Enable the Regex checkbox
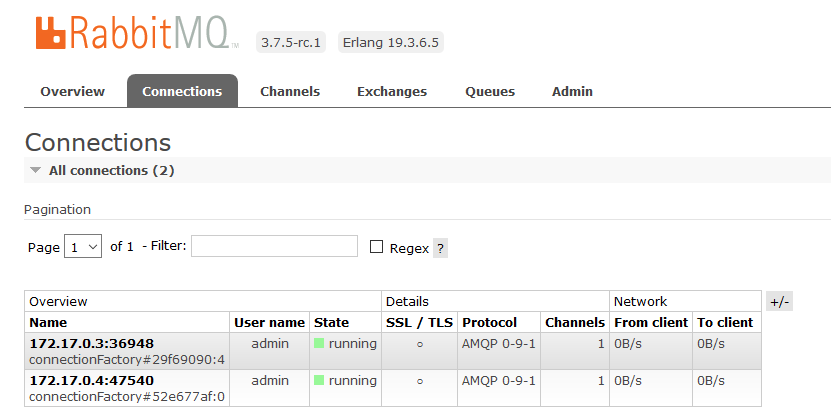This screenshot has width=831, height=419. [x=377, y=247]
